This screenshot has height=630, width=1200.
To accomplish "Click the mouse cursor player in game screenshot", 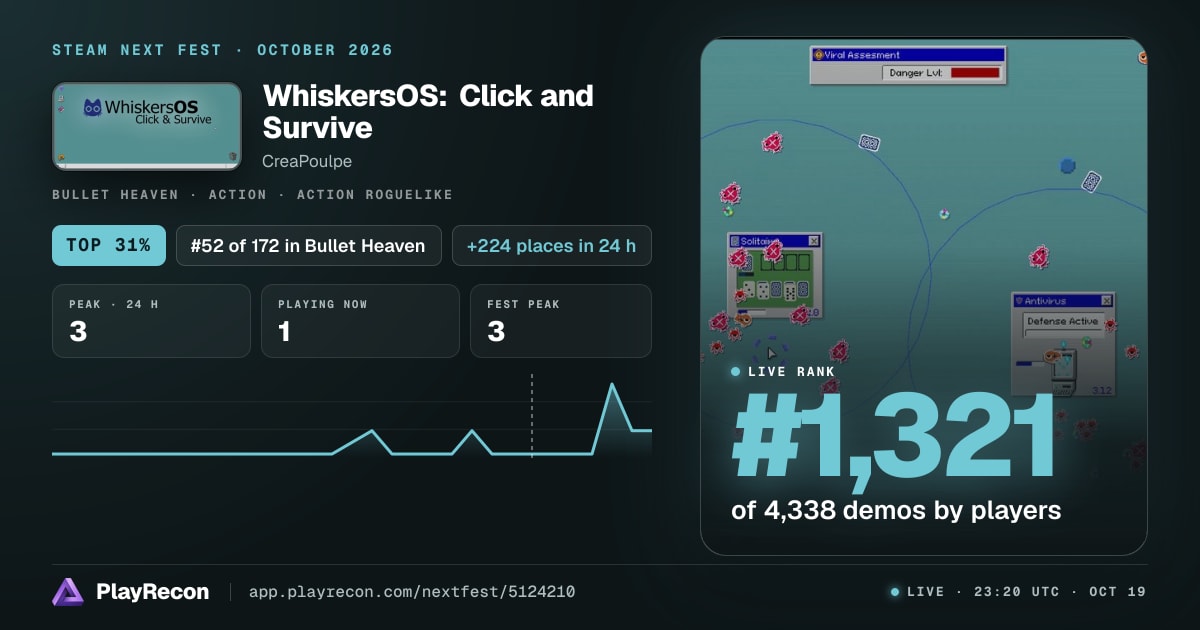I will 771,353.
